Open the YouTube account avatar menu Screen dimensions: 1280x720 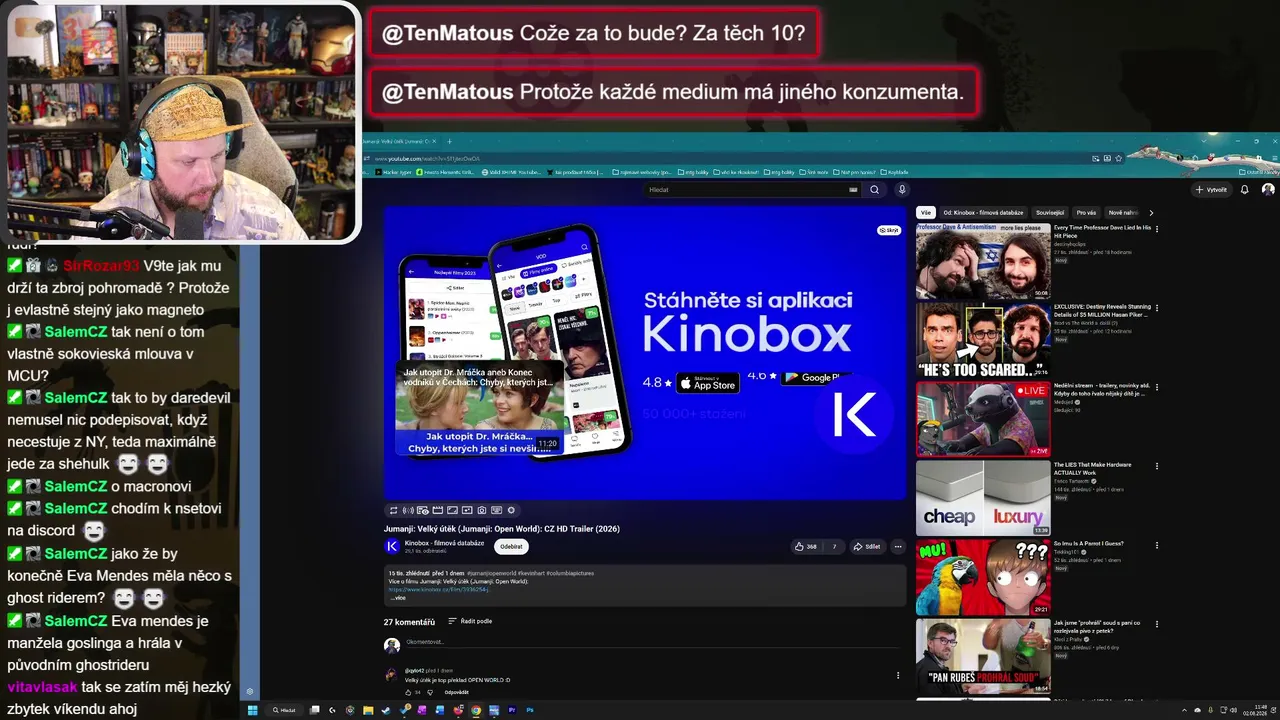point(1268,190)
